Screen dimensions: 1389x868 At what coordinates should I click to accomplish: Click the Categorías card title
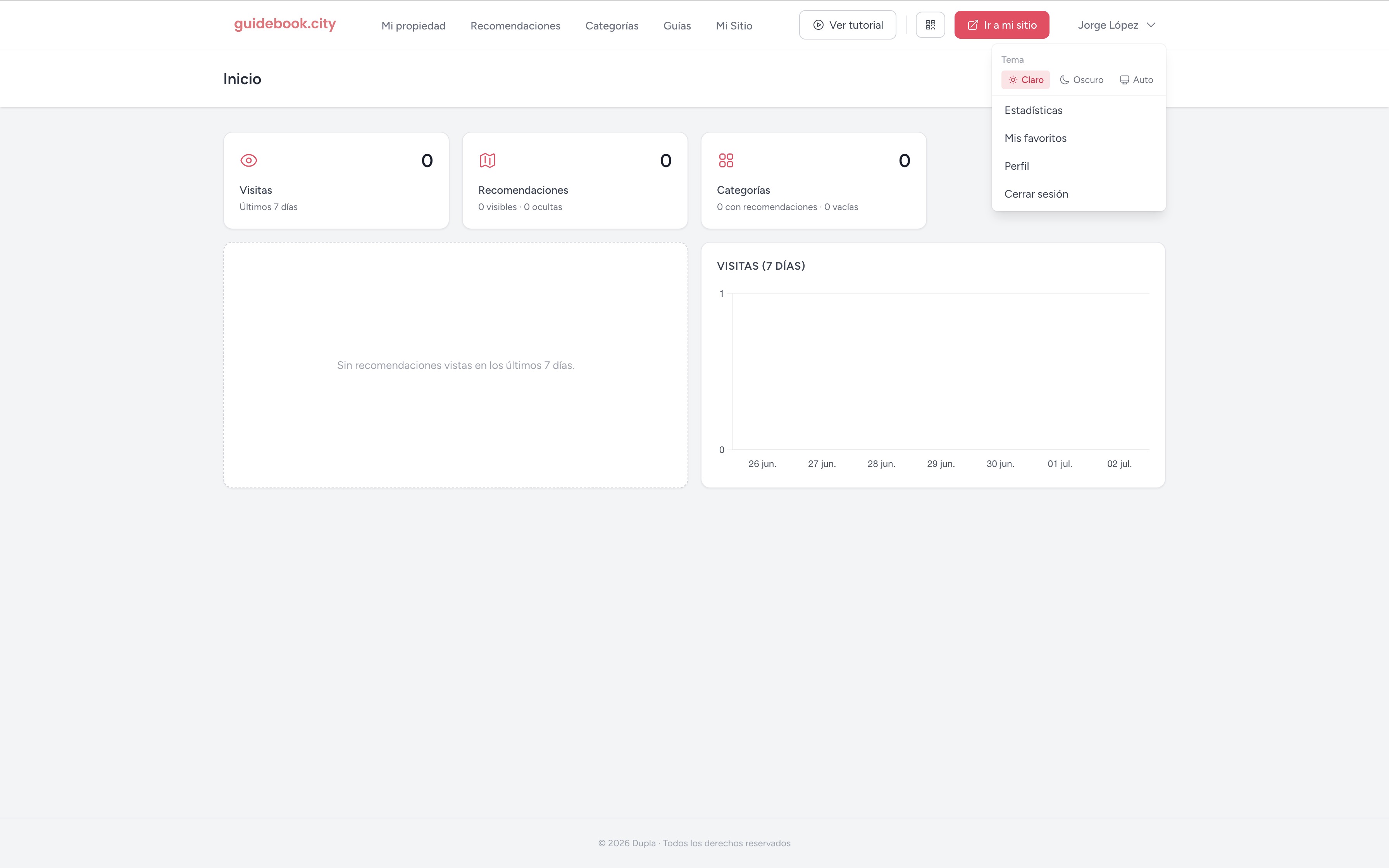[743, 190]
